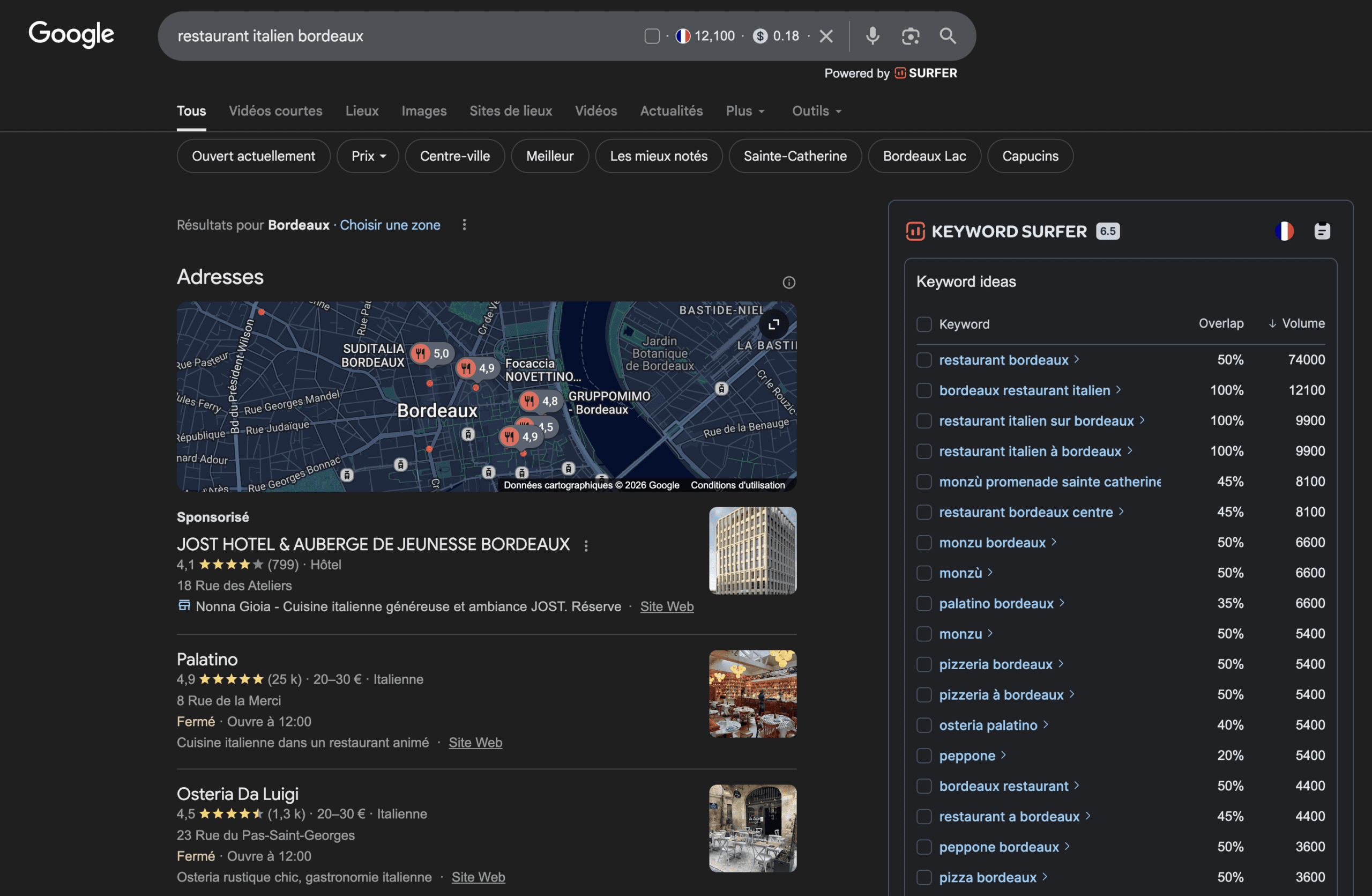Open Google Lens camera search
The height and width of the screenshot is (896, 1372).
point(910,36)
